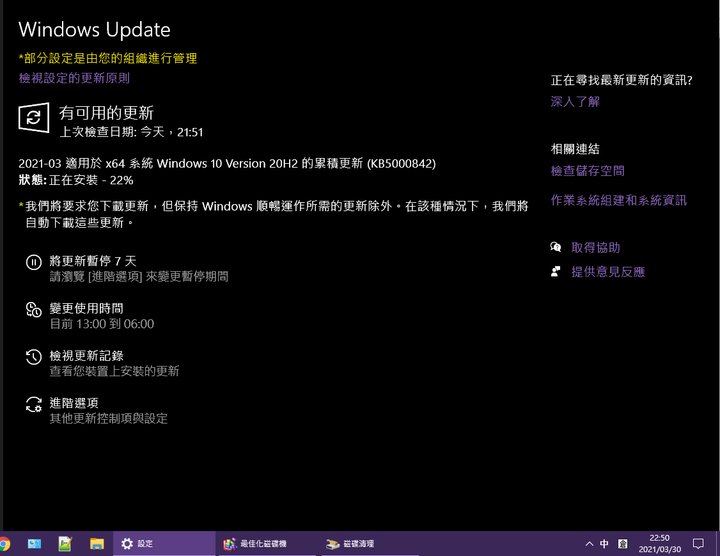This screenshot has width=720, height=556.
Task: Click the taskbar clock 22:50
Action: (659, 544)
